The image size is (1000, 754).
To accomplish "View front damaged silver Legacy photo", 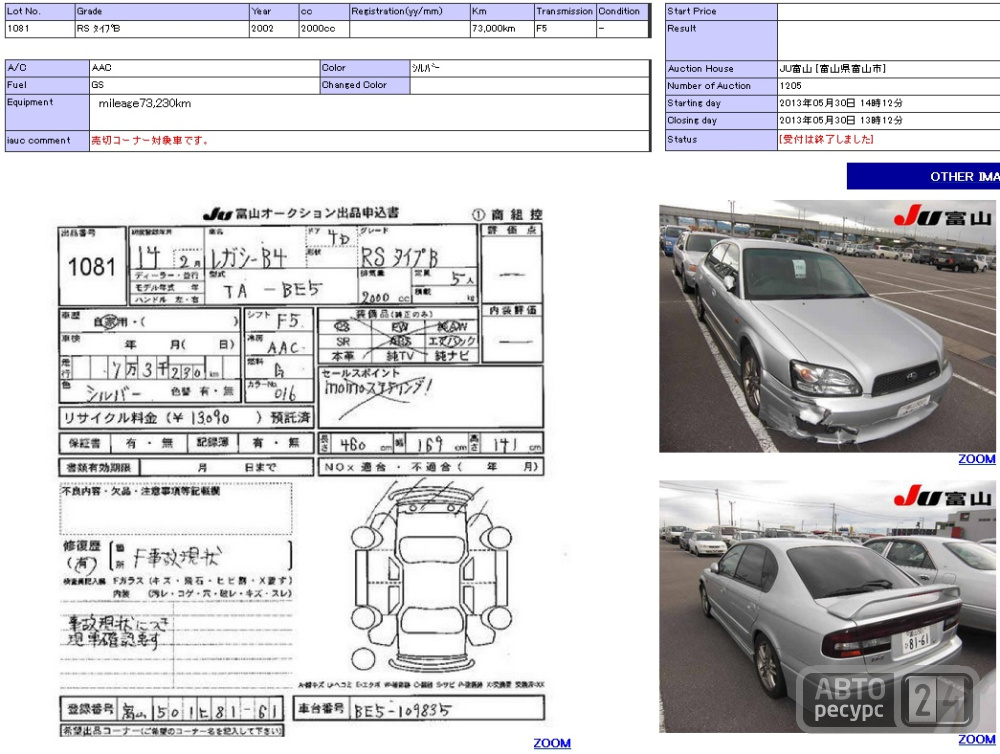I will pos(827,327).
